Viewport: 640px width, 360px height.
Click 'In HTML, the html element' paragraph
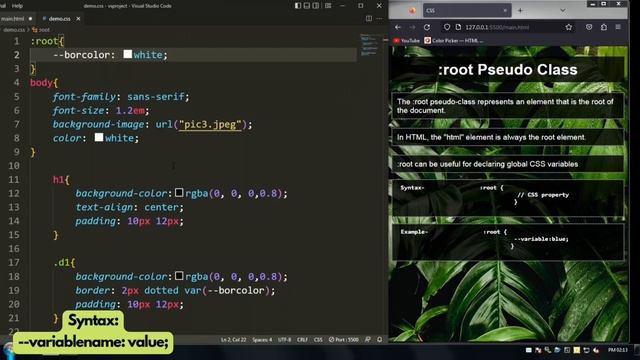pos(508,137)
